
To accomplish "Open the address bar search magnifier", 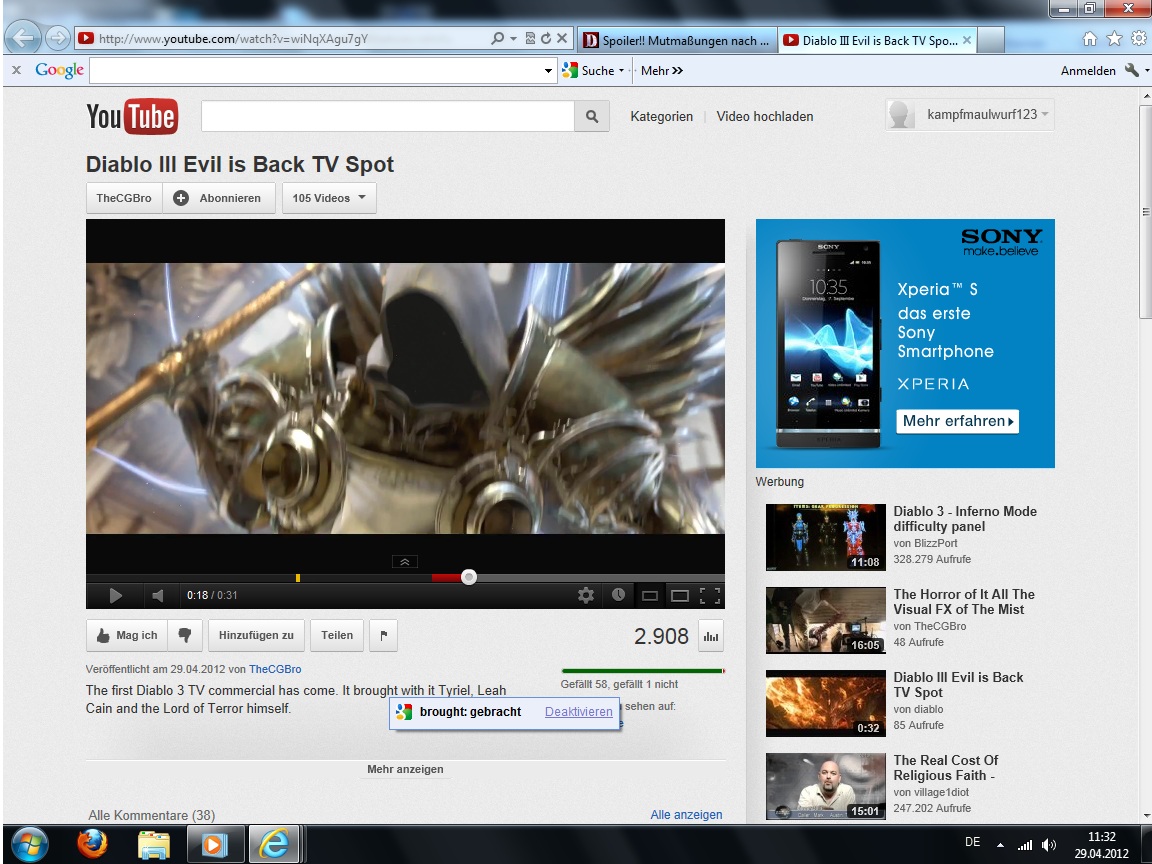I will 497,39.
